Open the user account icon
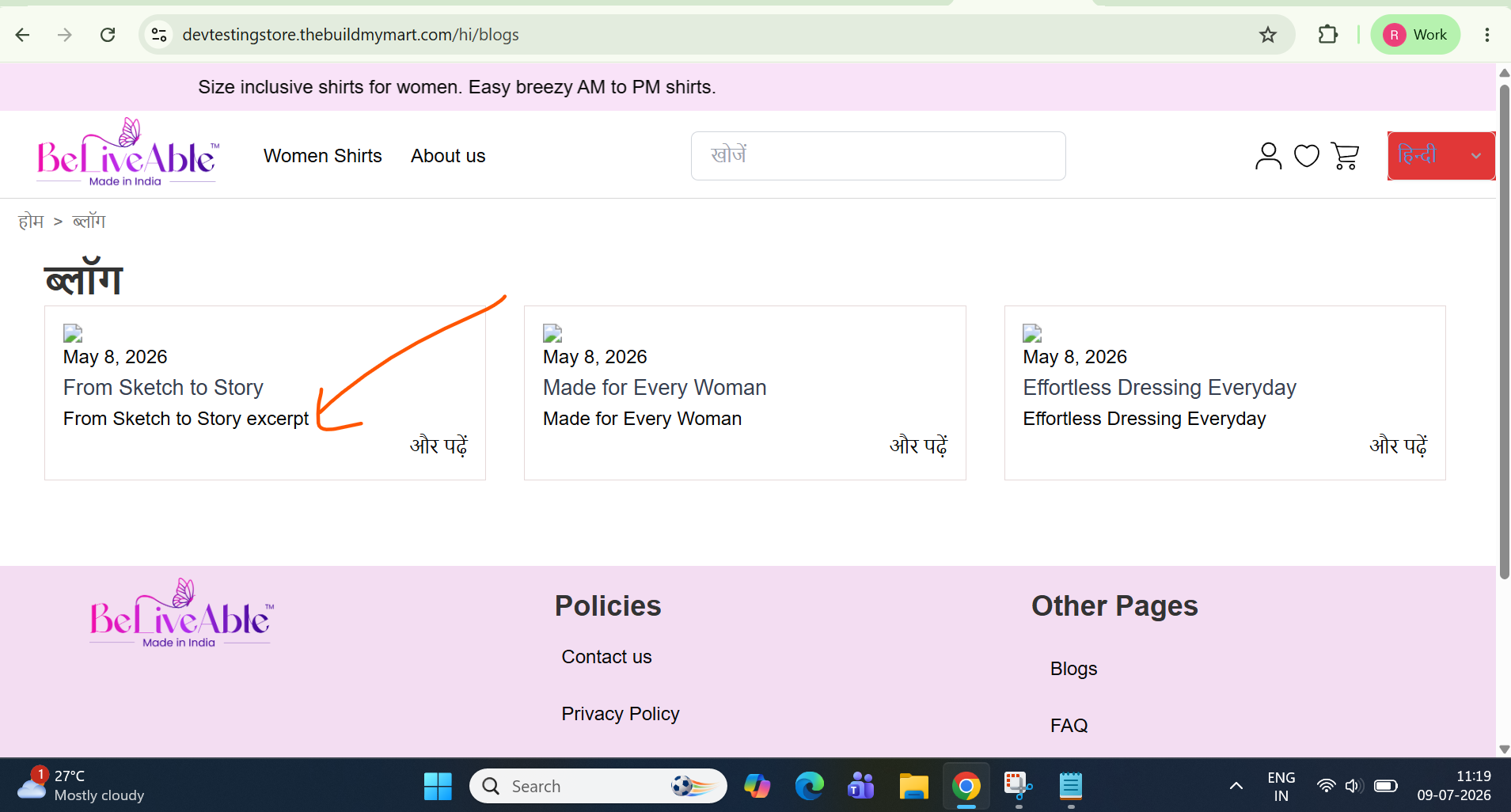Screen dimensions: 1511x812 pyautogui.click(x=1268, y=156)
